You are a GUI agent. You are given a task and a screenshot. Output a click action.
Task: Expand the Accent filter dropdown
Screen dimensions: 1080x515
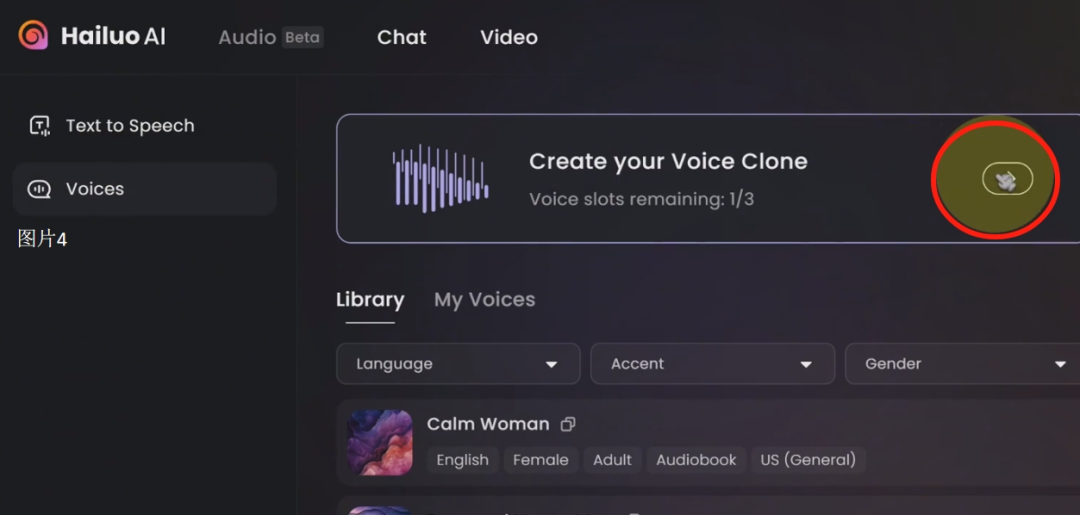(x=712, y=364)
